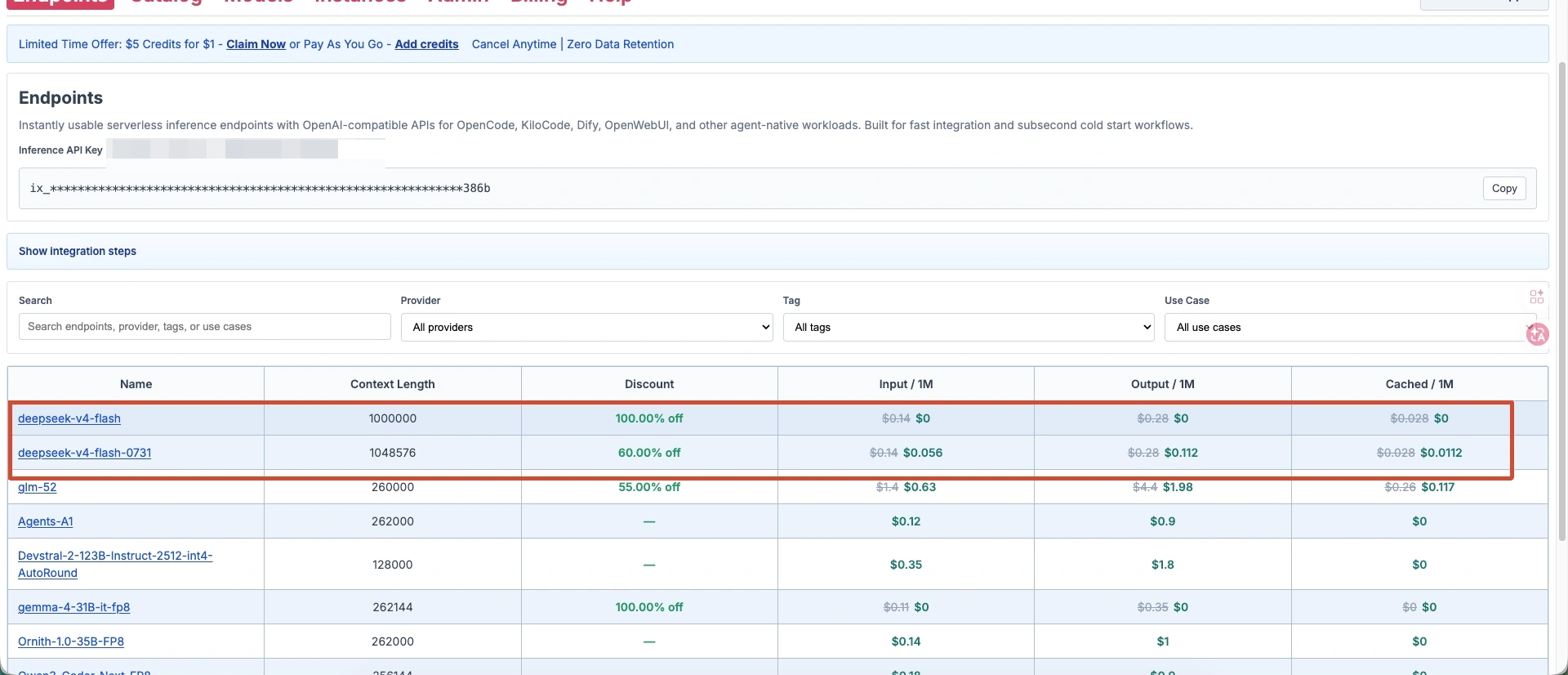Open the Agents-A1 endpoint link
The height and width of the screenshot is (675, 1568).
[x=46, y=521]
